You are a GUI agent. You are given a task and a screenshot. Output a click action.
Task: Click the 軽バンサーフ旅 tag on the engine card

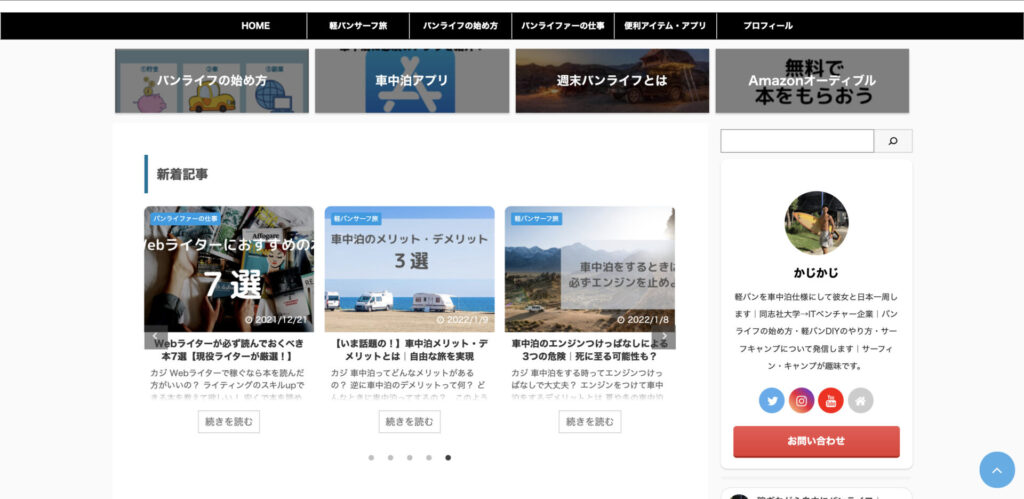tap(536, 219)
